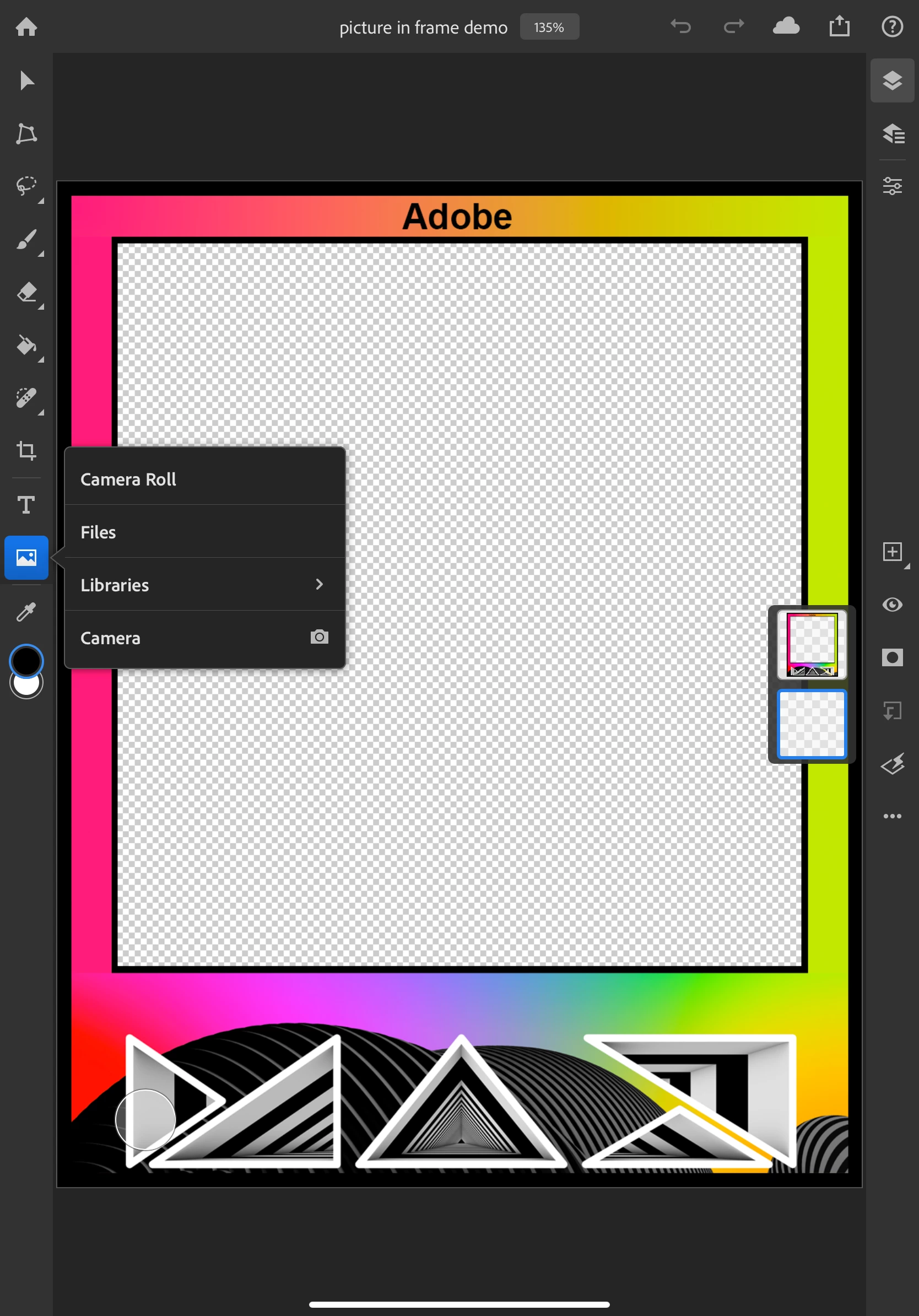Expand the Healing tool options corner arrow
Image resolution: width=919 pixels, height=1316 pixels.
coord(41,412)
